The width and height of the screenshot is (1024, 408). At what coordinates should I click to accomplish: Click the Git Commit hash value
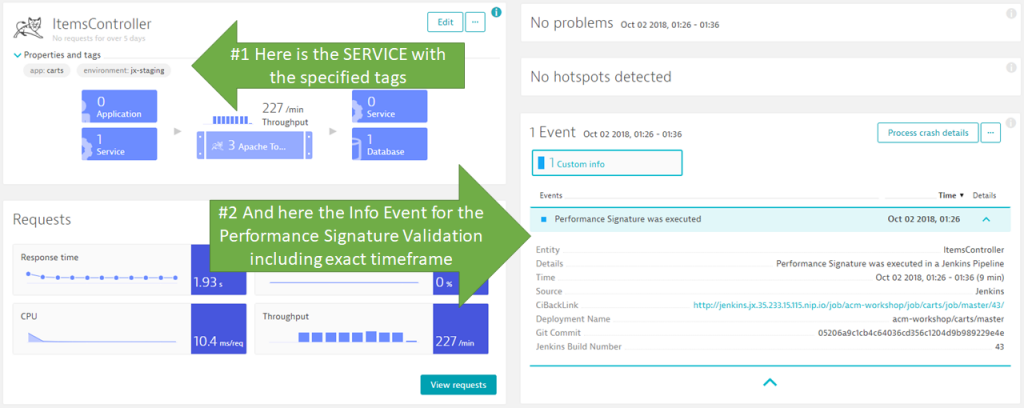click(911, 333)
